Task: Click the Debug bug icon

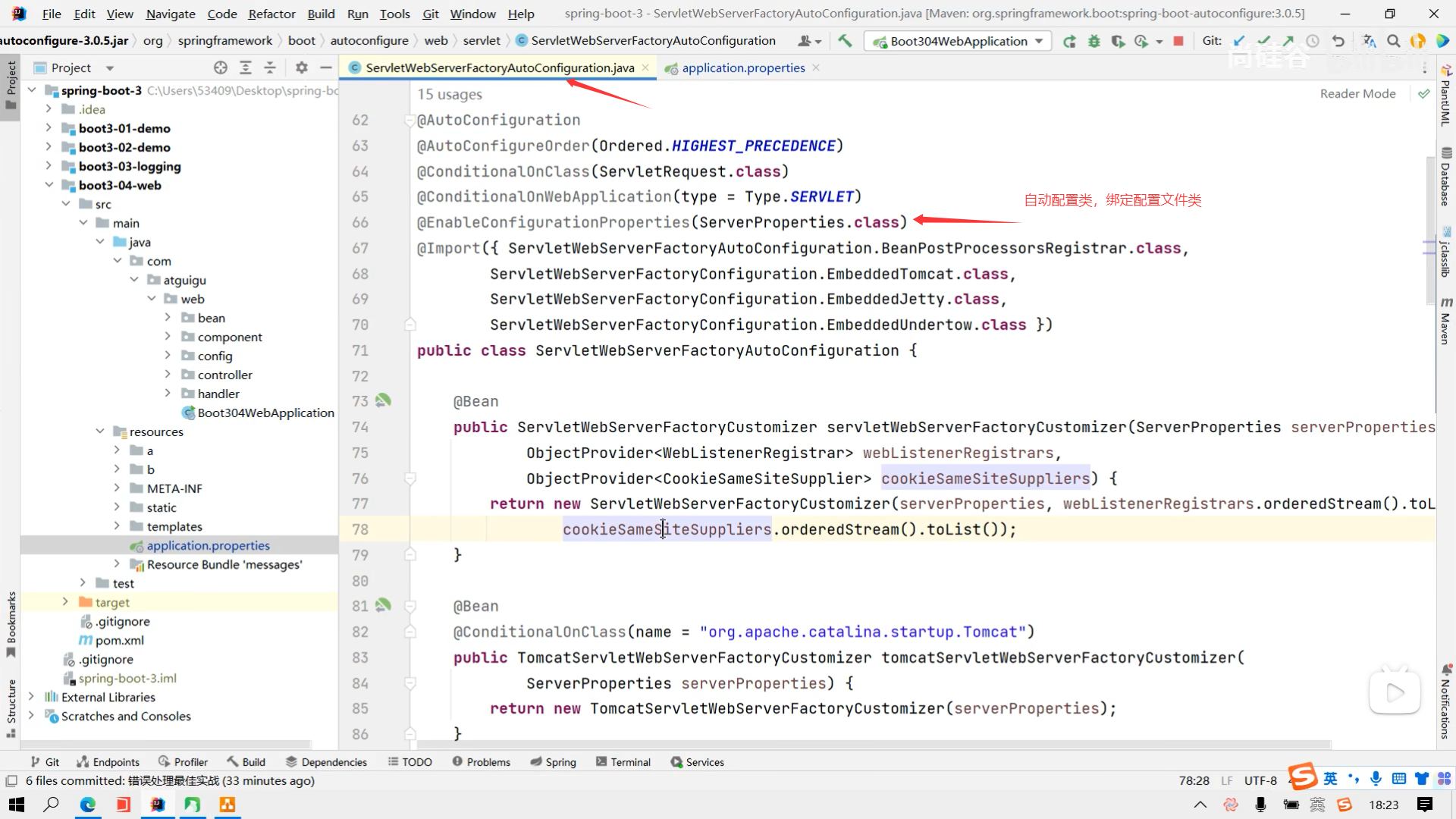Action: coord(1094,41)
